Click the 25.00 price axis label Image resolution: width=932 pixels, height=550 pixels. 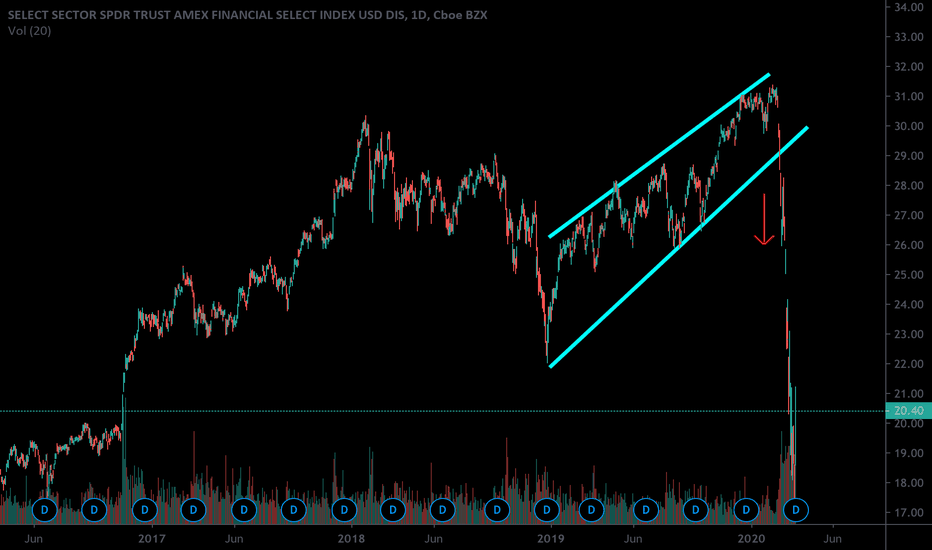click(909, 275)
